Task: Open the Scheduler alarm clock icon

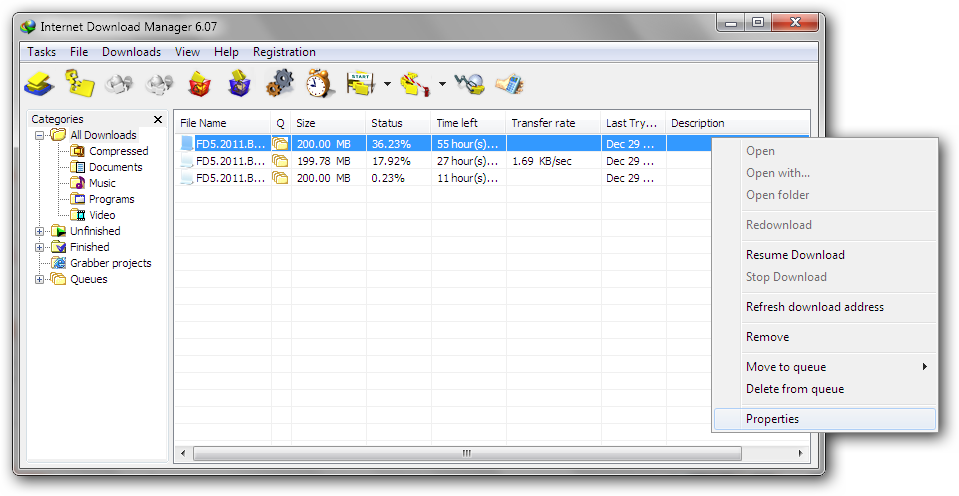Action: click(320, 83)
